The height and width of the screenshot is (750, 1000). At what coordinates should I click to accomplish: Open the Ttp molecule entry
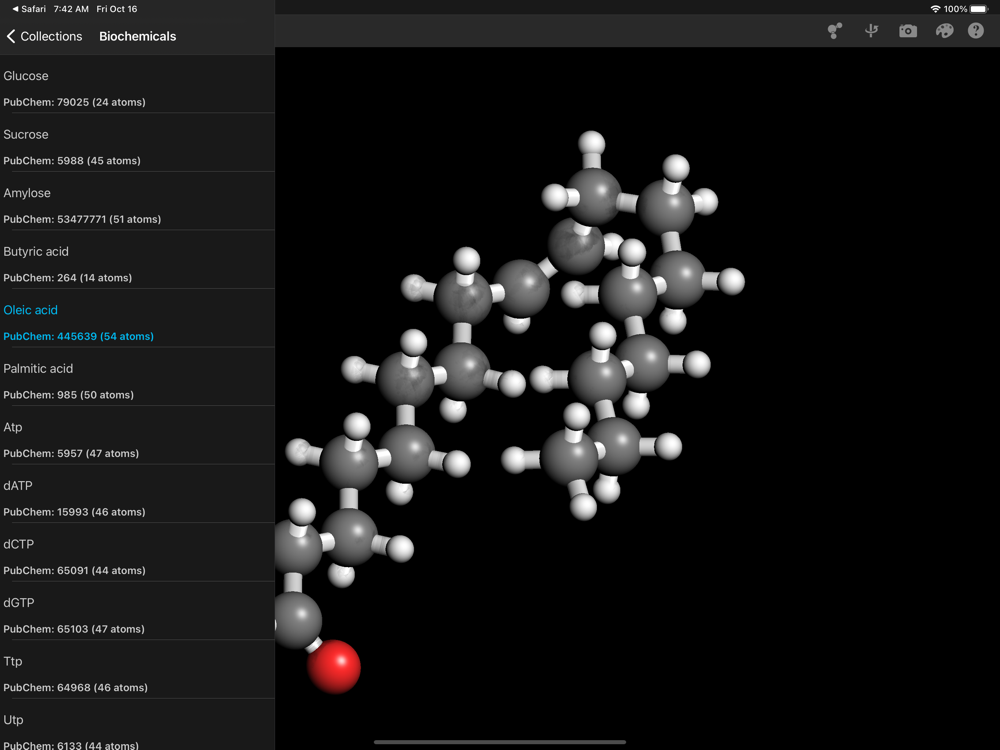[137, 673]
